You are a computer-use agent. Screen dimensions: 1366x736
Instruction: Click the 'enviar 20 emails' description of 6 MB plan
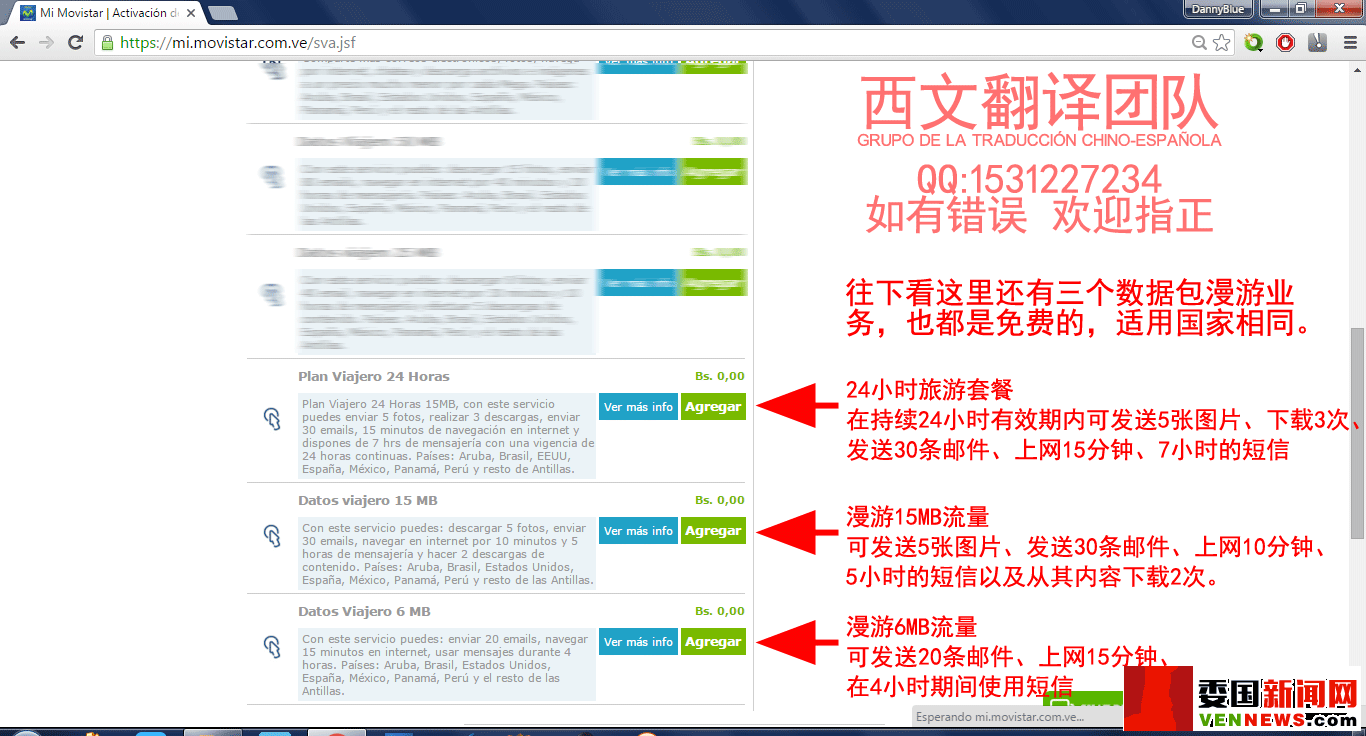click(x=447, y=665)
